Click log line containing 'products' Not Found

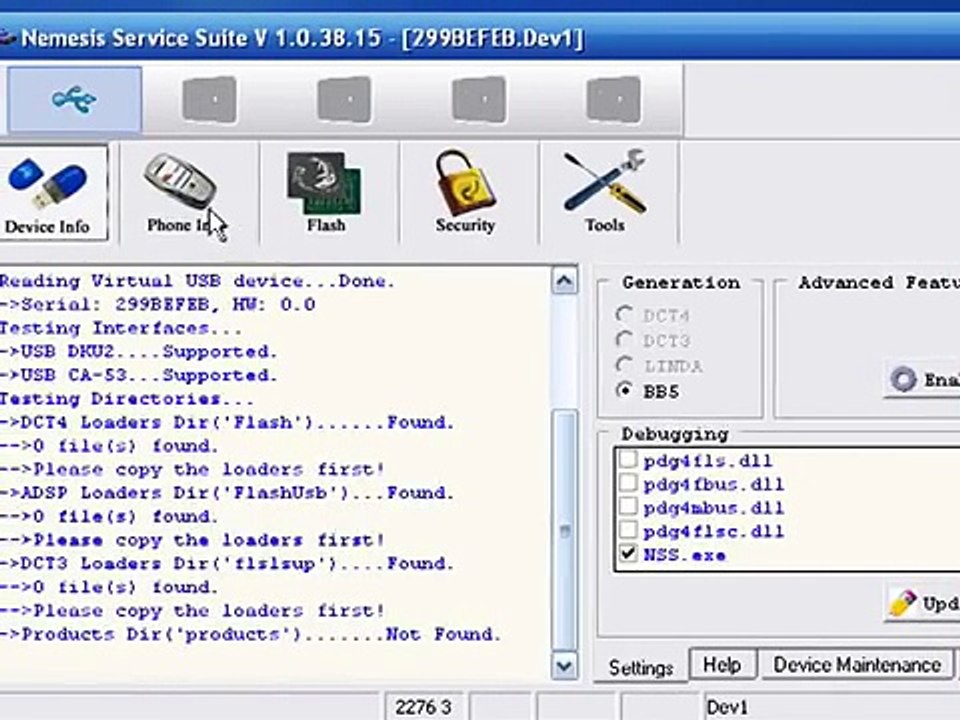tap(250, 634)
